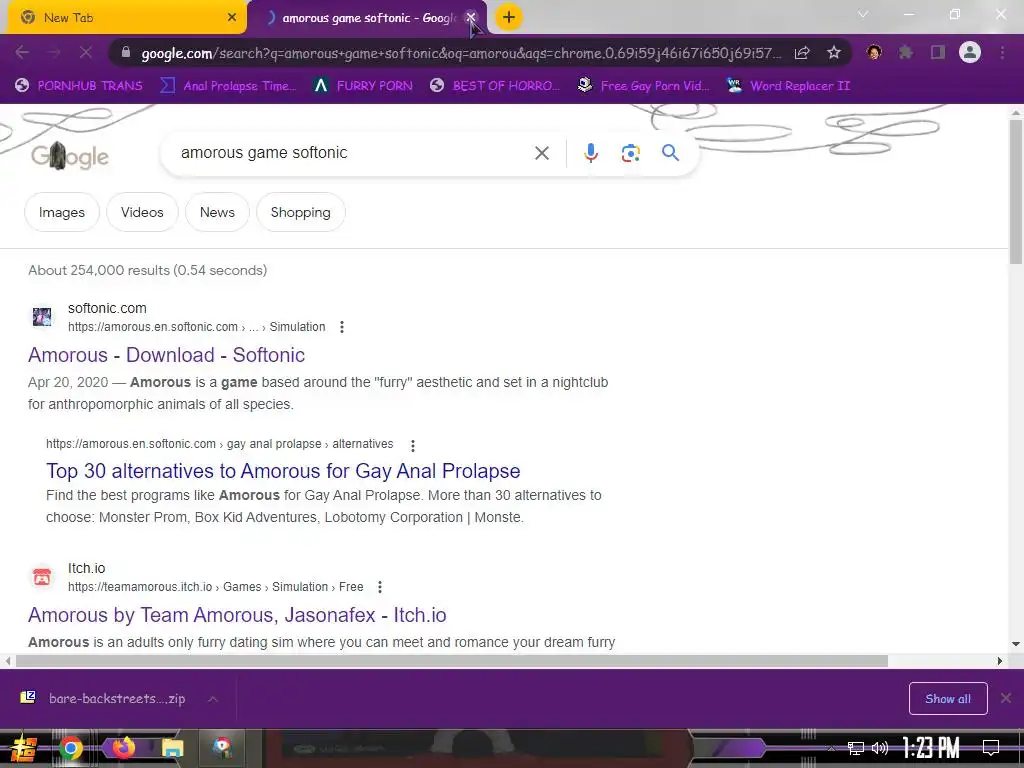Go forward to the next page
Screen dimensions: 1024x768
coord(54,53)
